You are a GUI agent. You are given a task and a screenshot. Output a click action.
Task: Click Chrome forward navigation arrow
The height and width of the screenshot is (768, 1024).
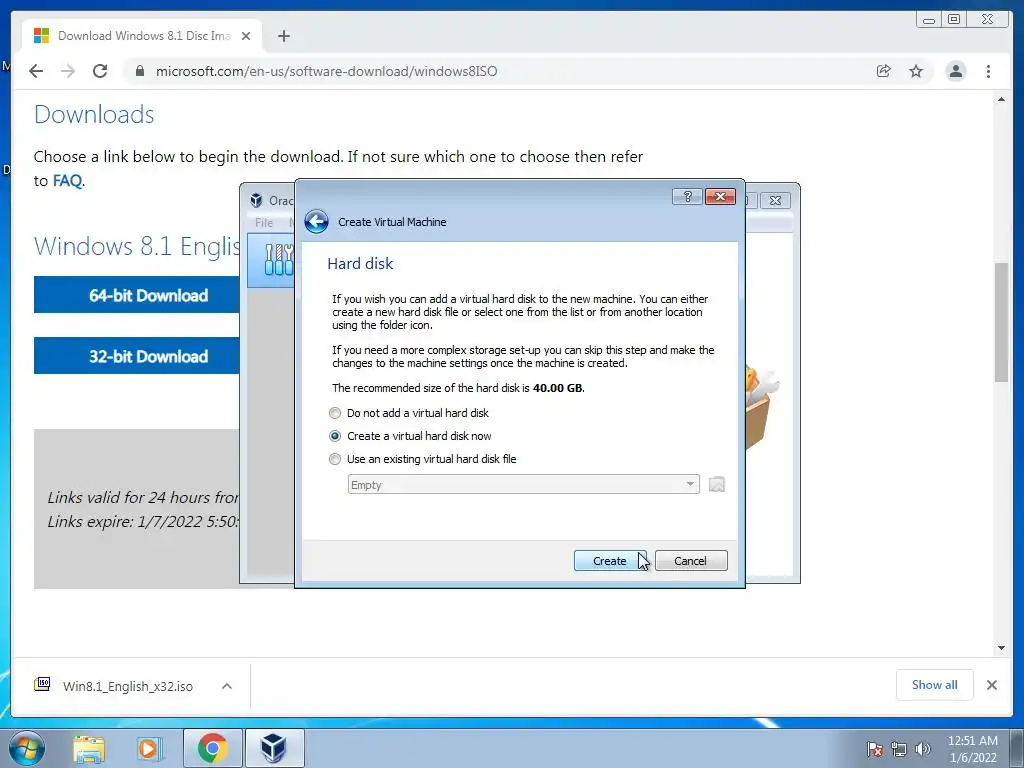point(68,71)
